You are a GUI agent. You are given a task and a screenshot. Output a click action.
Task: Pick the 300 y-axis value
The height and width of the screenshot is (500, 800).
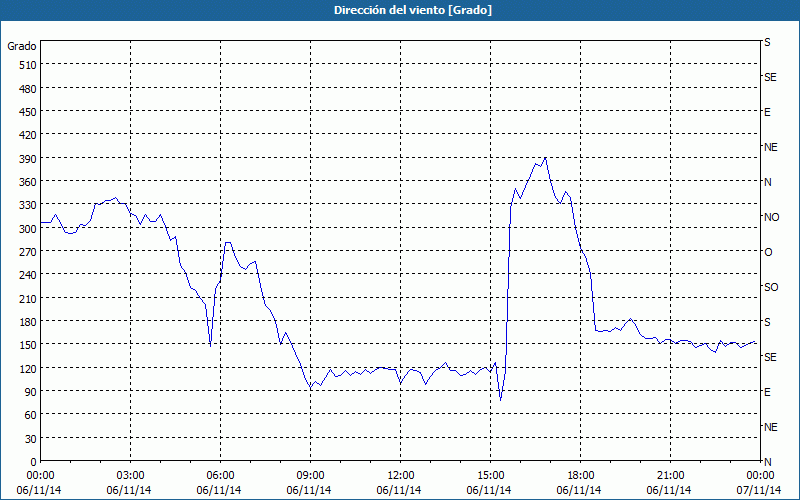pos(29,229)
